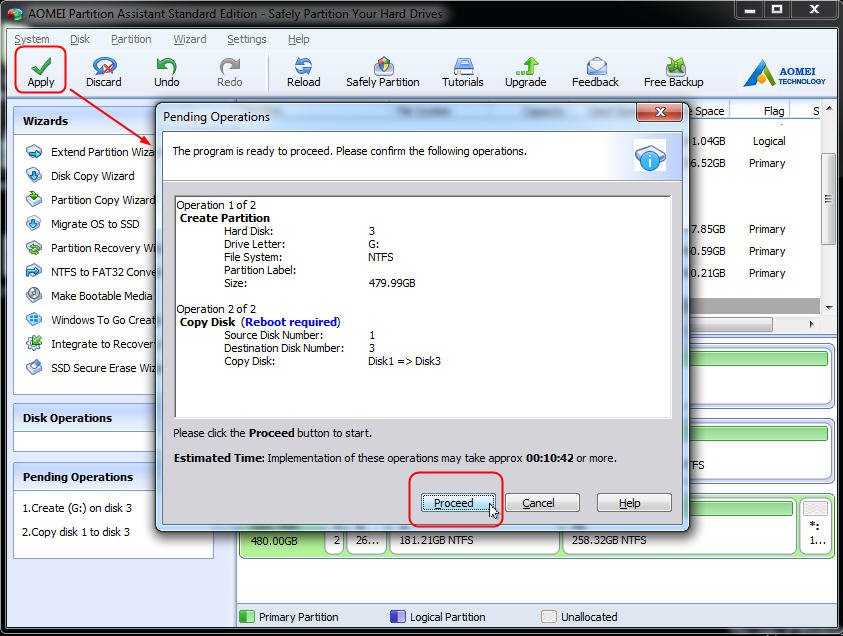The height and width of the screenshot is (636, 843).
Task: Open the System menu
Action: (32, 39)
